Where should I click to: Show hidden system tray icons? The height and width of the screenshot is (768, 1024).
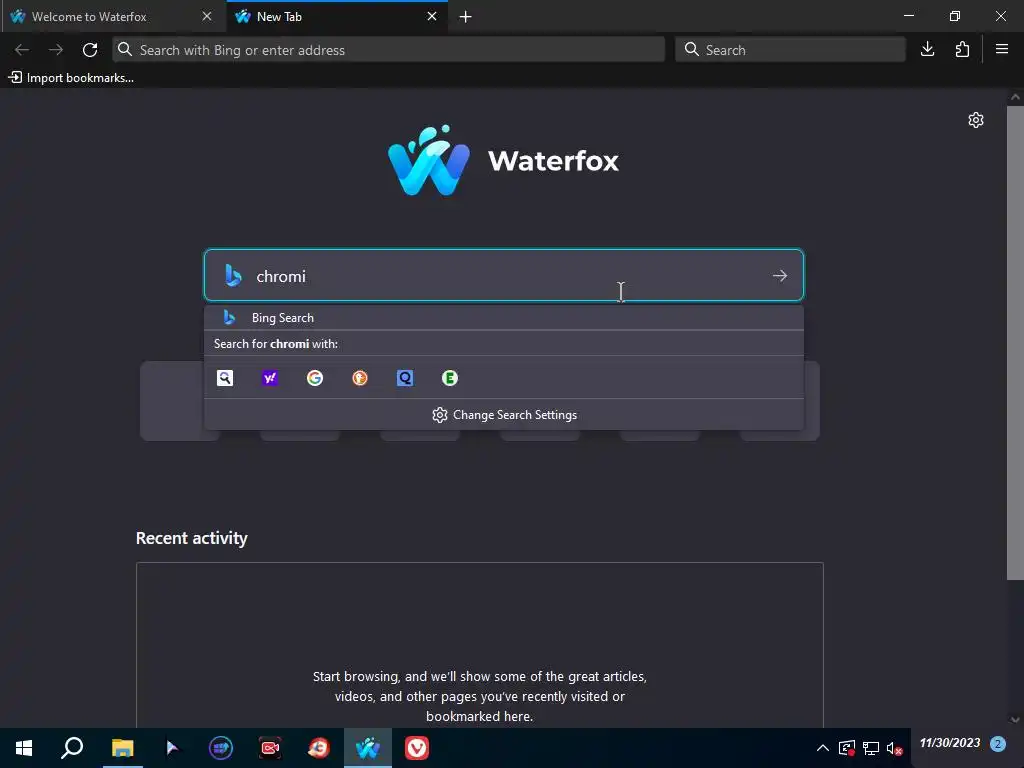tap(823, 748)
